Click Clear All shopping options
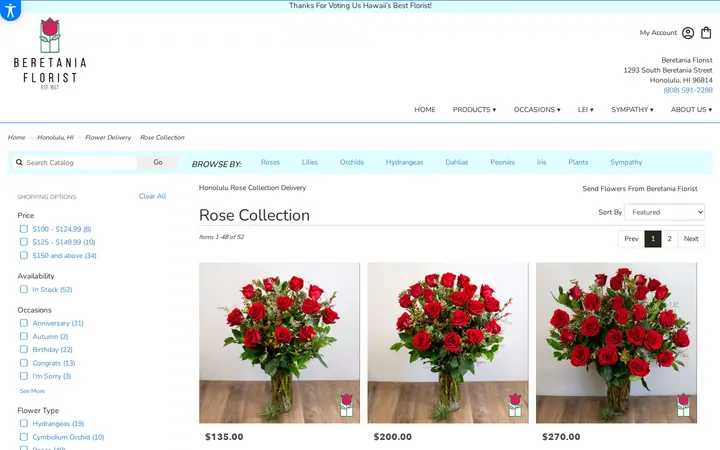Viewport: 720px width, 450px height. coord(152,196)
